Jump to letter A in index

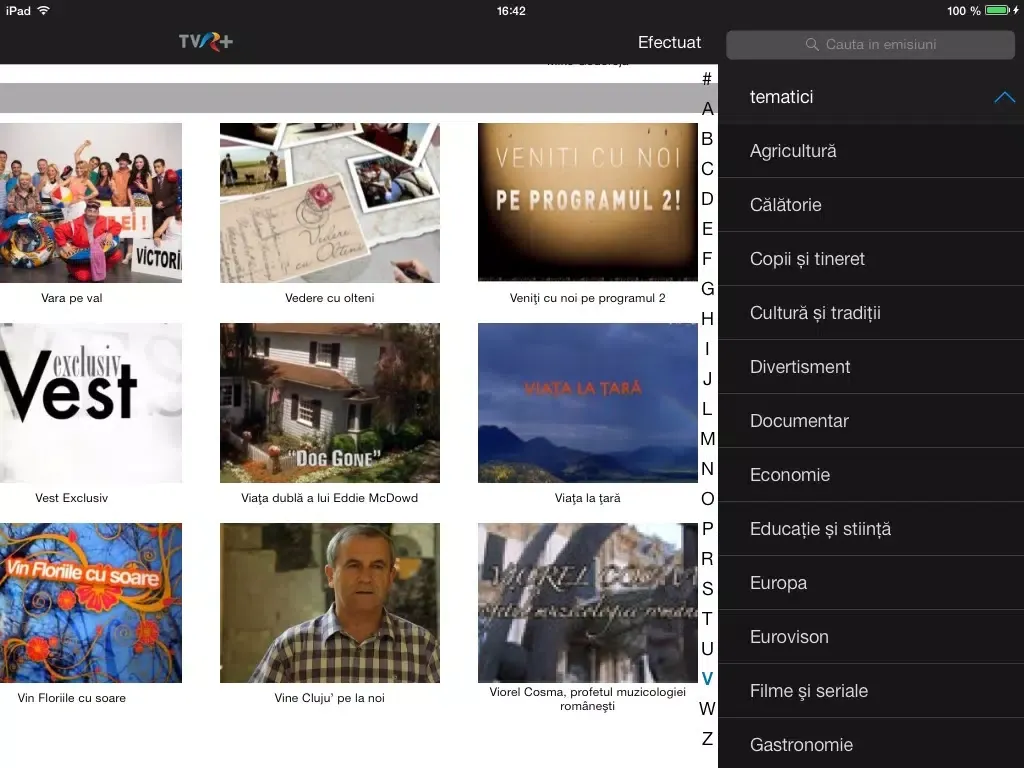[707, 109]
